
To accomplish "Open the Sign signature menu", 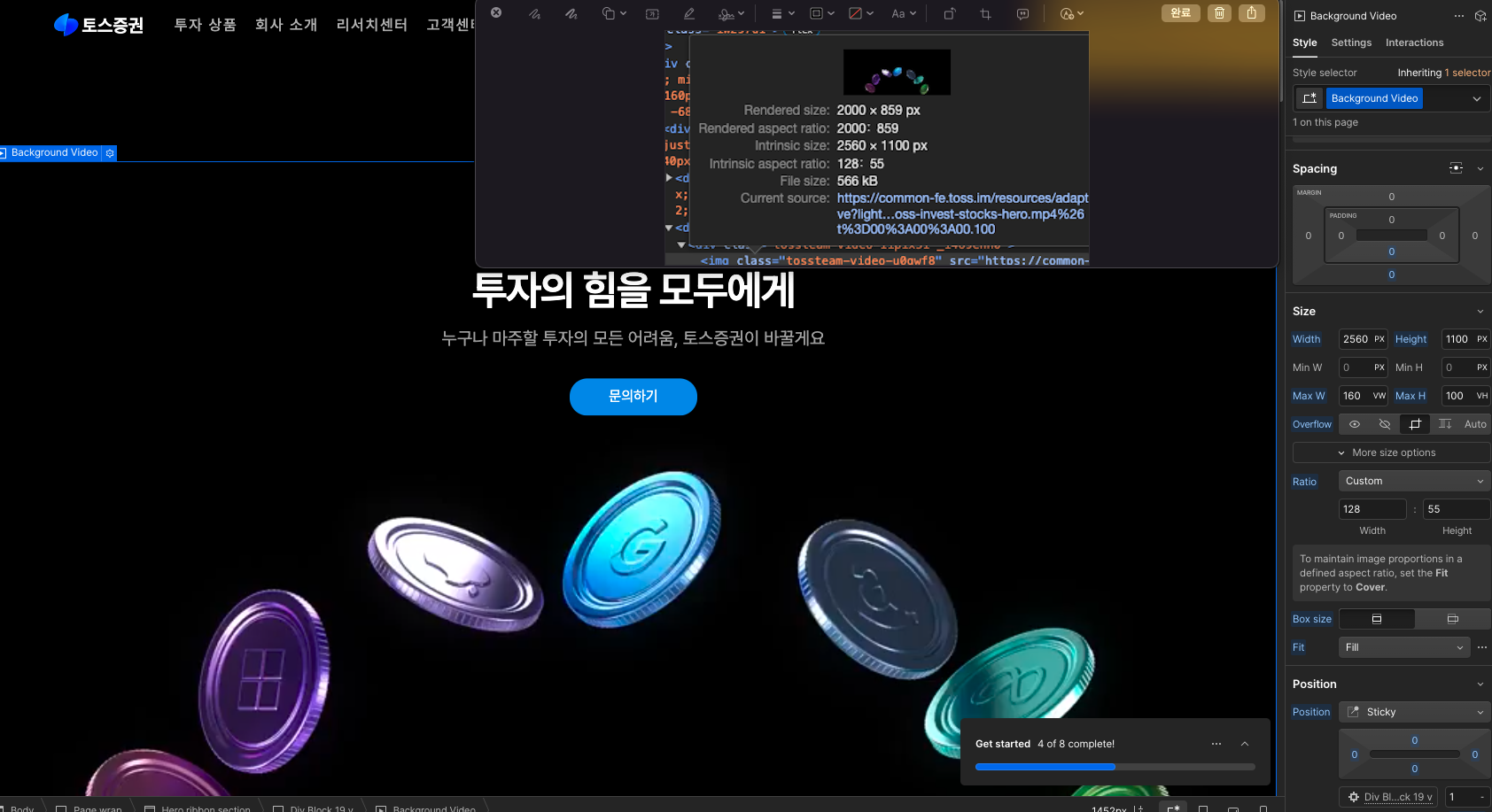I will (x=731, y=13).
